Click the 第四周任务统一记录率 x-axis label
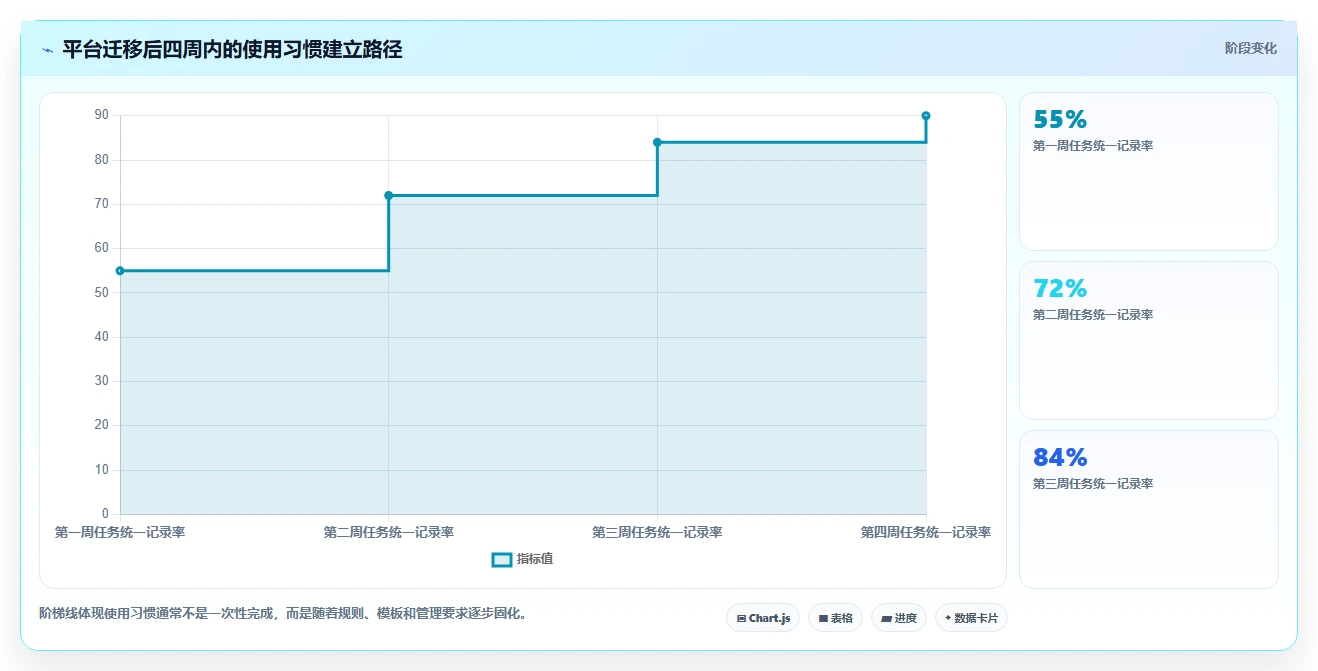The width and height of the screenshot is (1318, 671). pyautogui.click(x=926, y=533)
